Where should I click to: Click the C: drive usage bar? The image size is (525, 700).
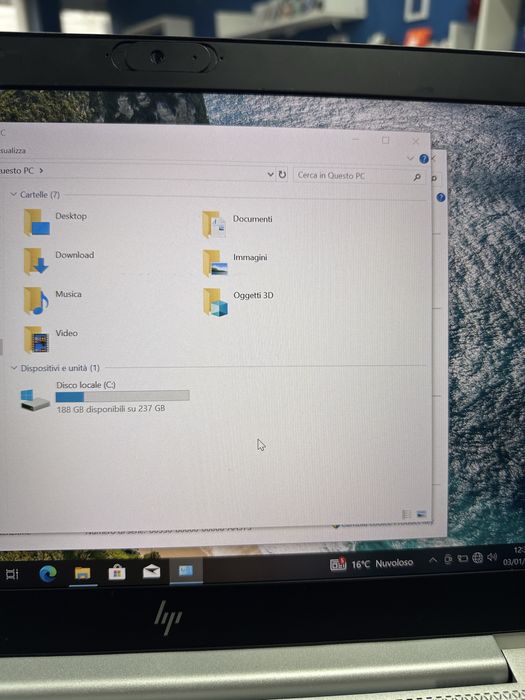coord(122,396)
